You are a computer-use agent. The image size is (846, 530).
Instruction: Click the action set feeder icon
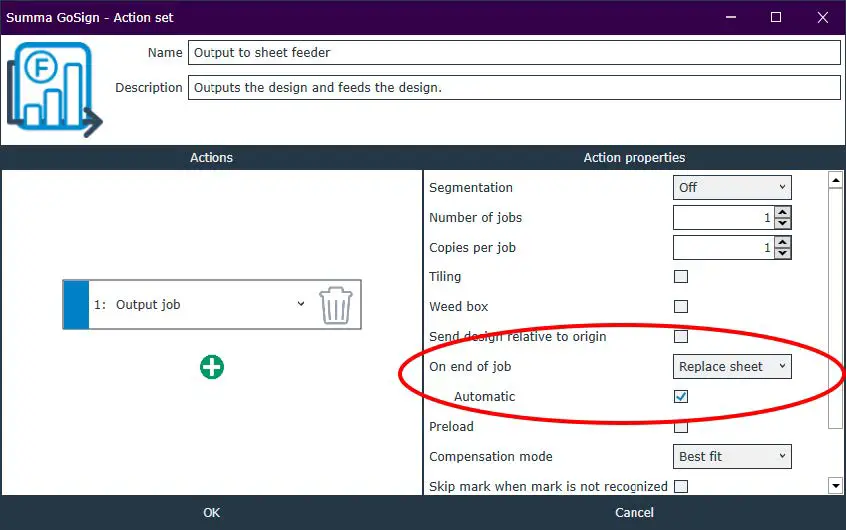[x=54, y=90]
